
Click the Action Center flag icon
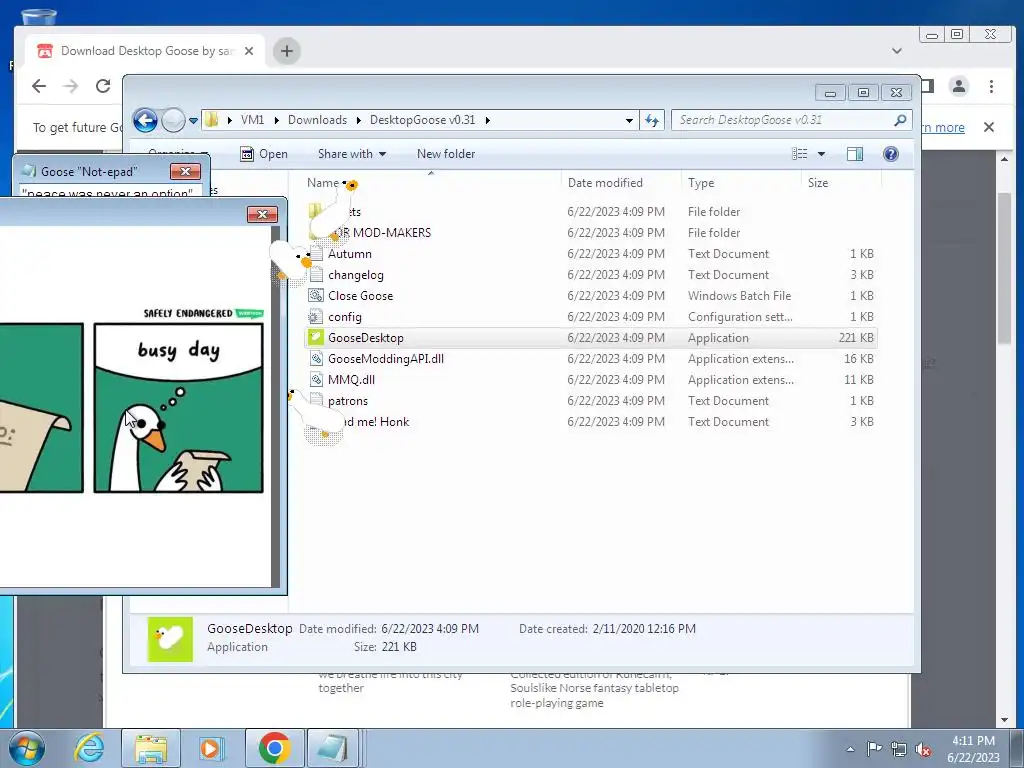(x=874, y=749)
